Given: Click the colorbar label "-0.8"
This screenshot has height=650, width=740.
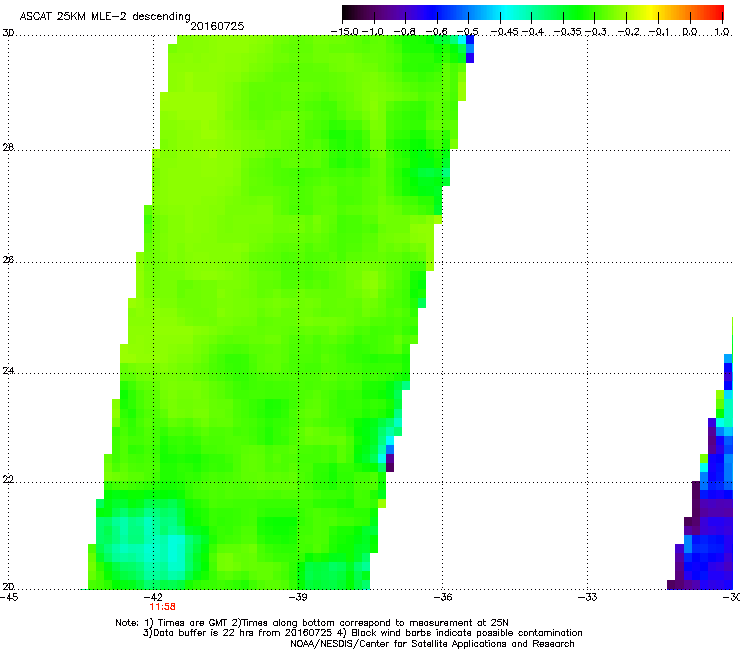Looking at the screenshot, I should (404, 32).
